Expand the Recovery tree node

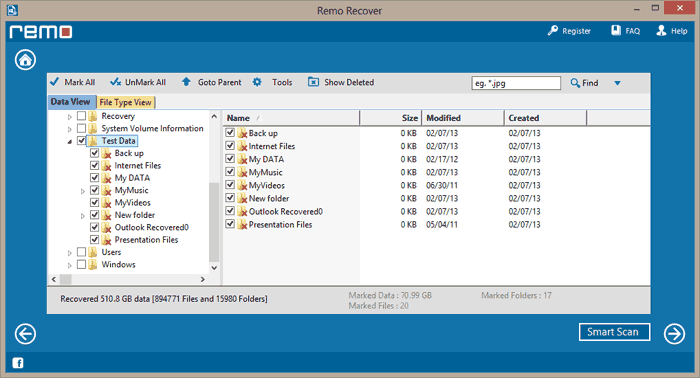(70, 117)
